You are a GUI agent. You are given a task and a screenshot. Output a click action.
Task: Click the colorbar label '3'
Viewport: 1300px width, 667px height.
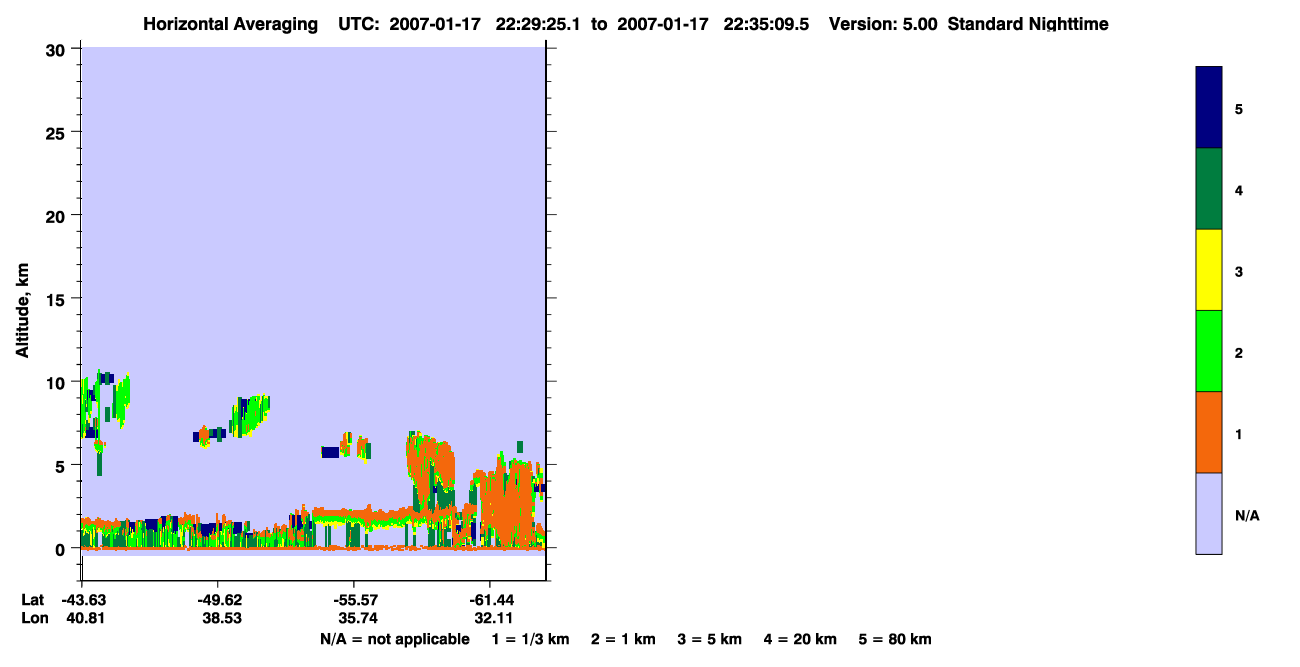(x=1239, y=271)
